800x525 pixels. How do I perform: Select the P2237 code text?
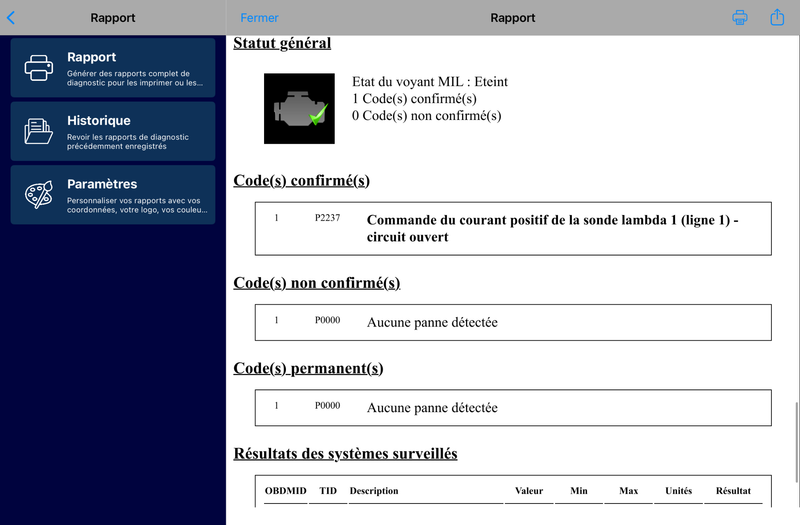tap(327, 218)
